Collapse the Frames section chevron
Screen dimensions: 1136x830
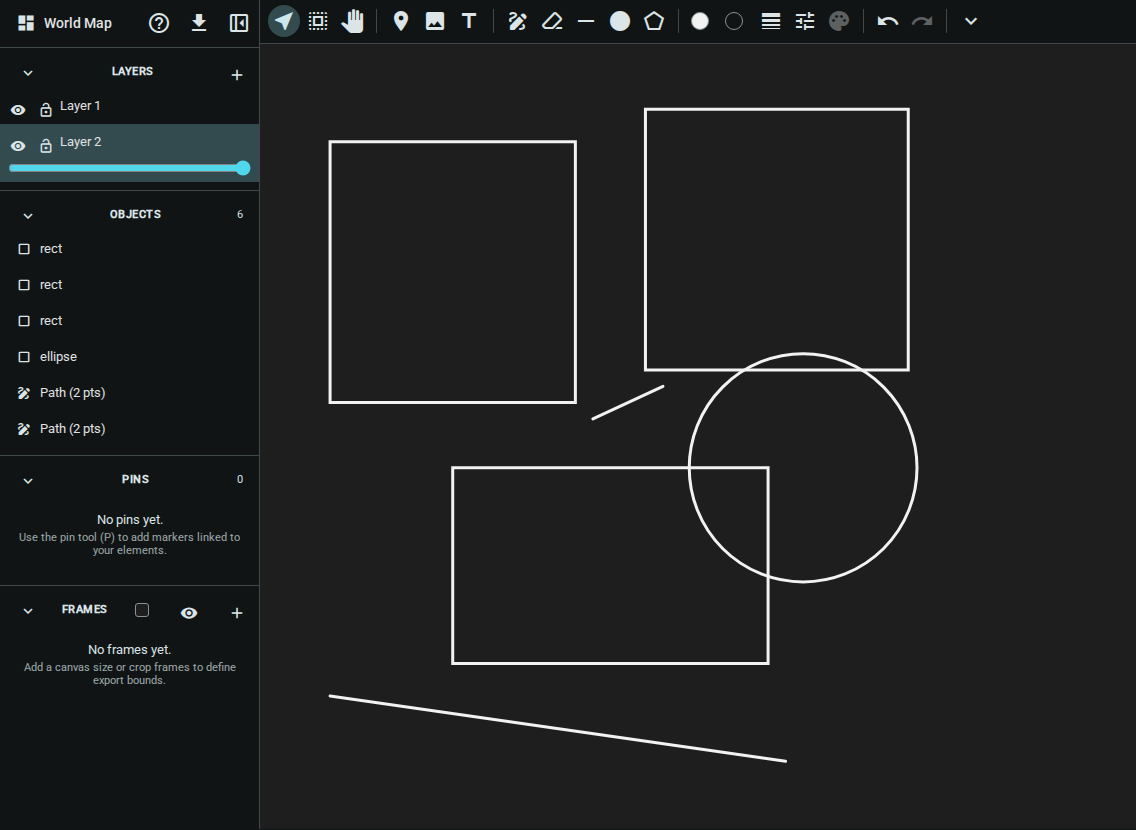tap(28, 611)
